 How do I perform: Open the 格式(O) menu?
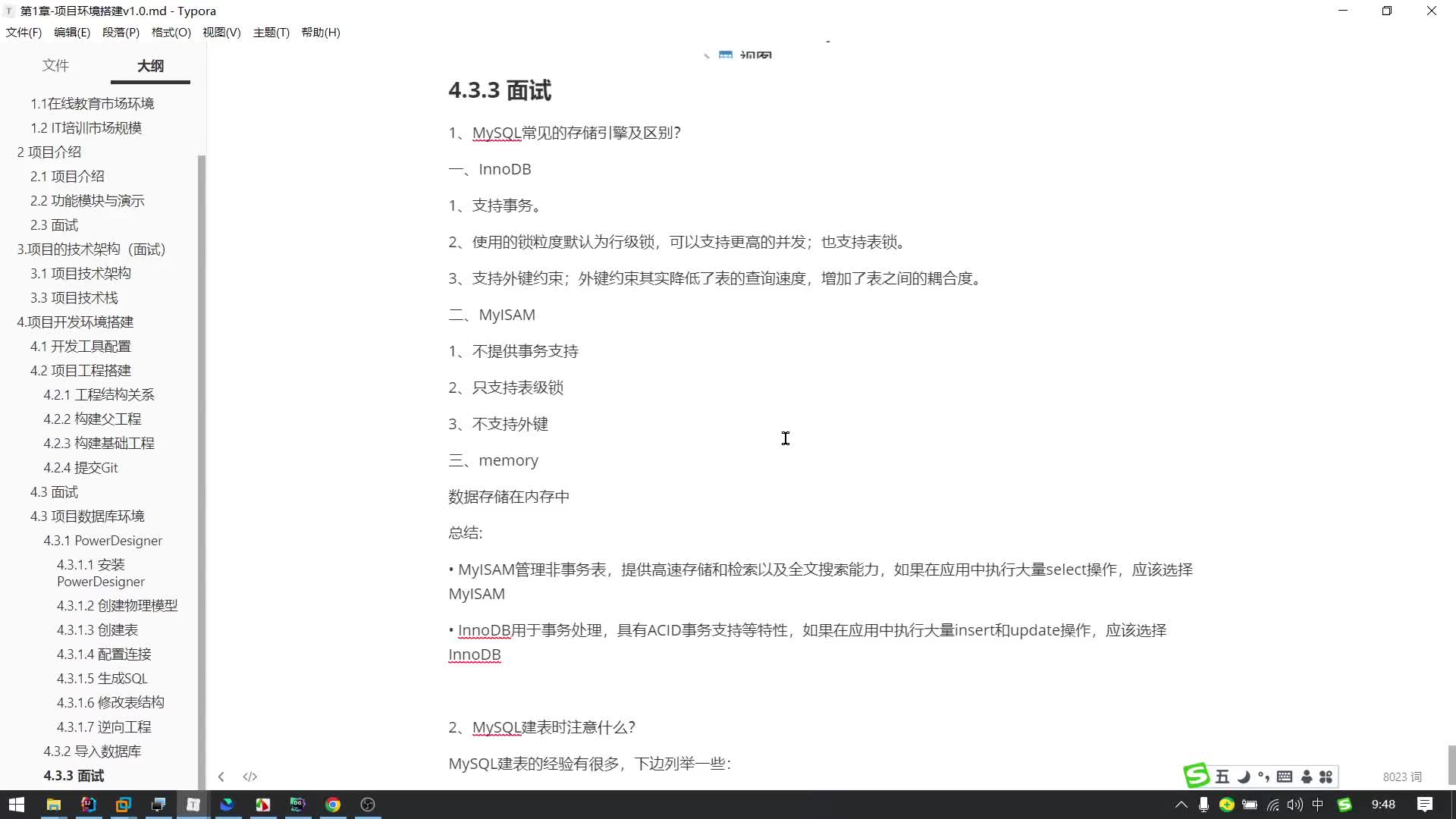coord(171,33)
